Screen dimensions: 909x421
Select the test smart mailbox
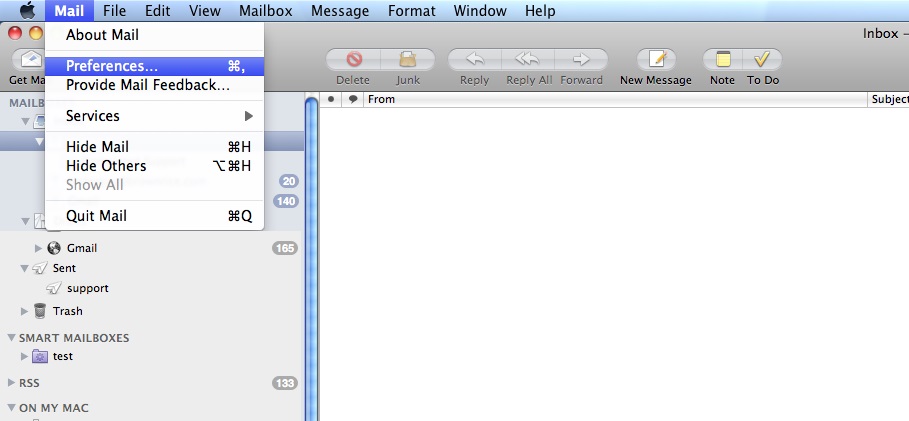(x=152, y=356)
